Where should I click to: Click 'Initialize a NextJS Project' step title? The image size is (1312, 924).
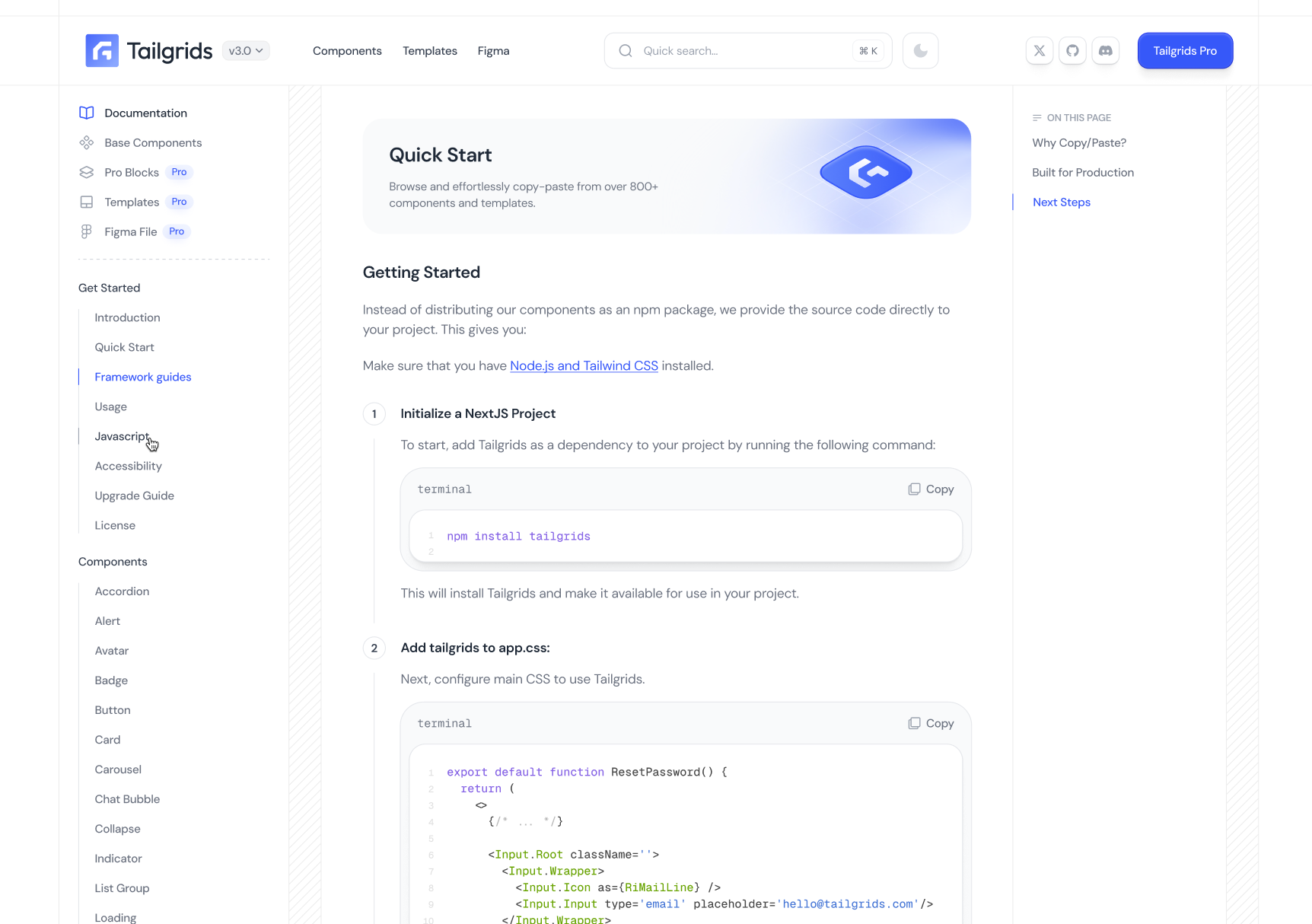pos(478,413)
